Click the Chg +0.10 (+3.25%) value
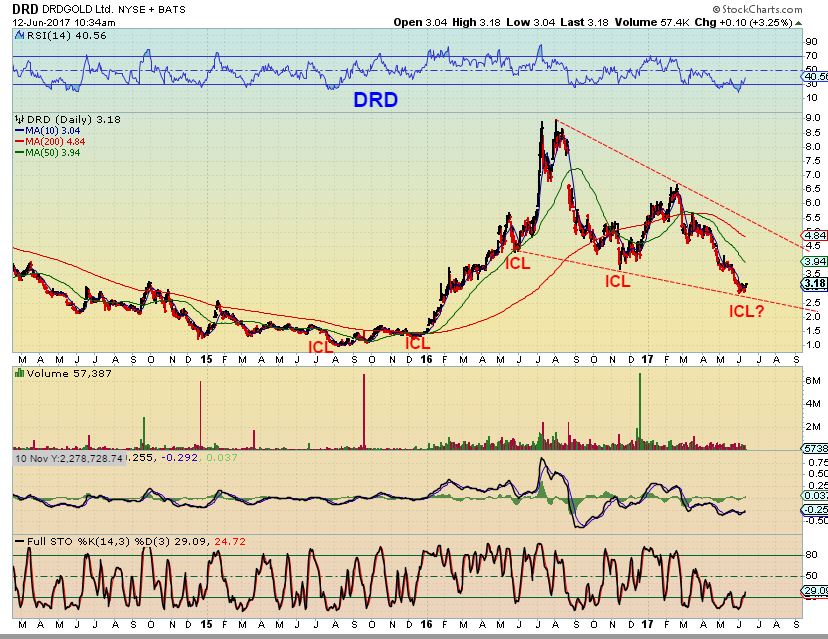828x639 pixels. click(x=744, y=23)
